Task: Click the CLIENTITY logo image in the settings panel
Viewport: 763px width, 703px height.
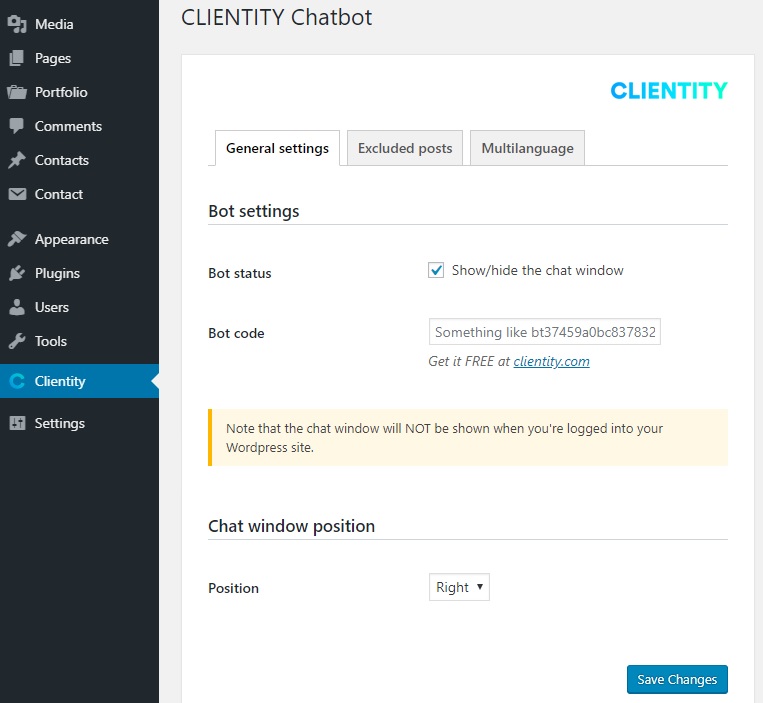Action: 669,90
